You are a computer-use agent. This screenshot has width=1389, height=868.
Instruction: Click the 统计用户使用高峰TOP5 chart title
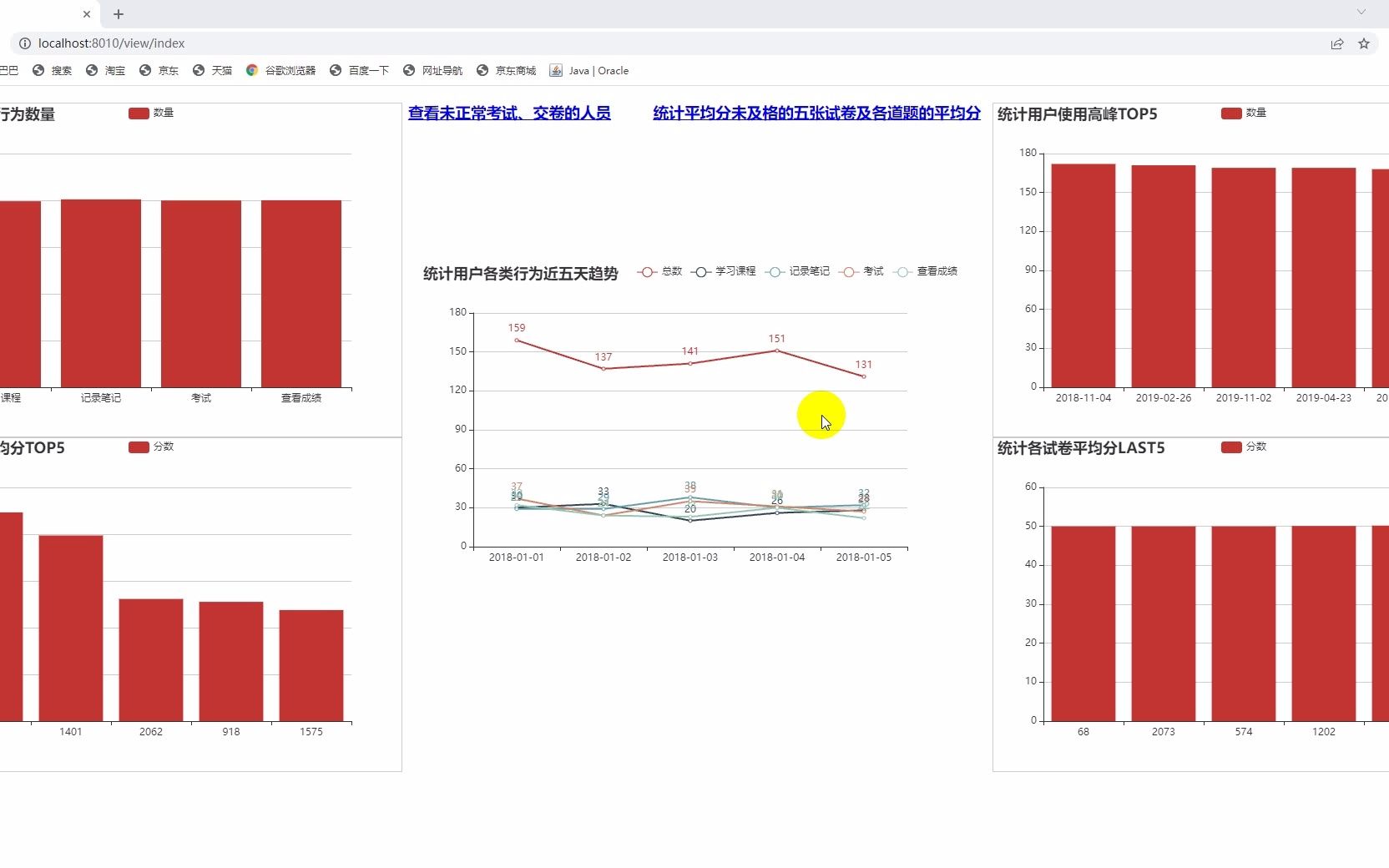[x=1078, y=114]
